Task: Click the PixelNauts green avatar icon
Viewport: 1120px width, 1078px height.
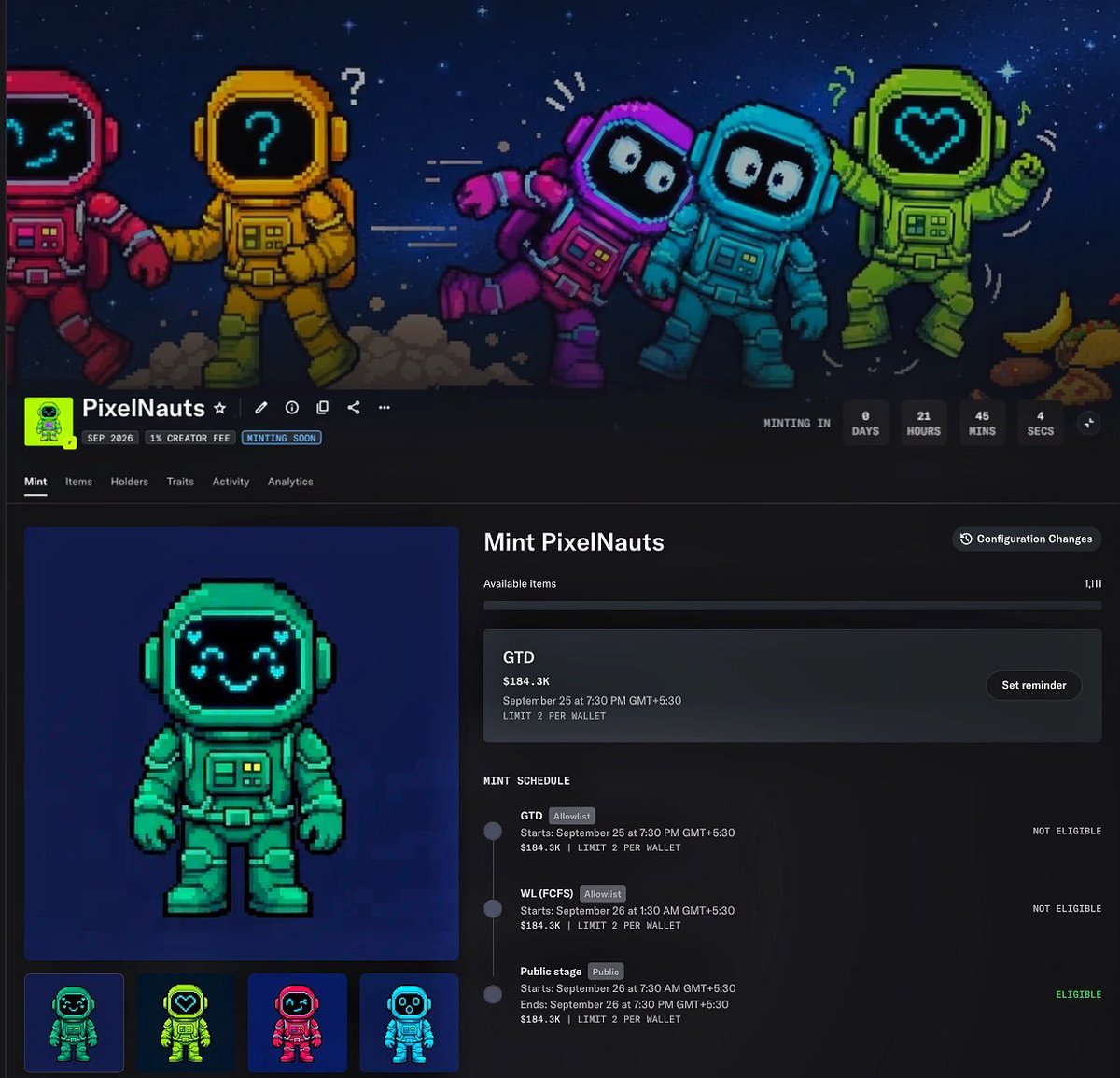Action: (49, 422)
